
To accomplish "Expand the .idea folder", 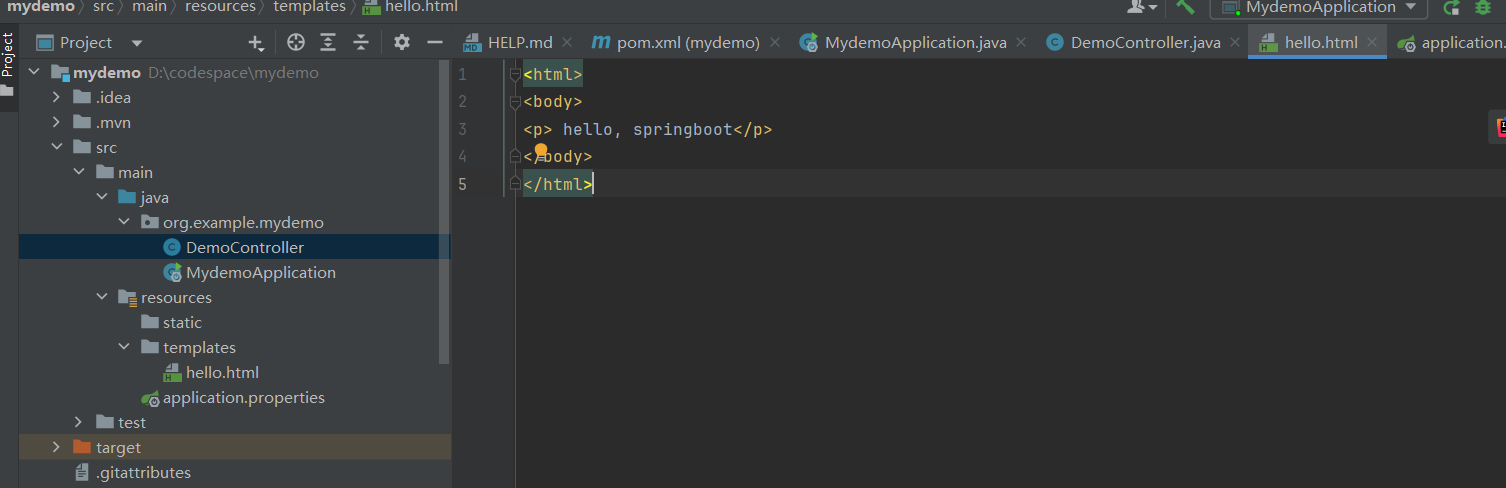I will pyautogui.click(x=56, y=98).
